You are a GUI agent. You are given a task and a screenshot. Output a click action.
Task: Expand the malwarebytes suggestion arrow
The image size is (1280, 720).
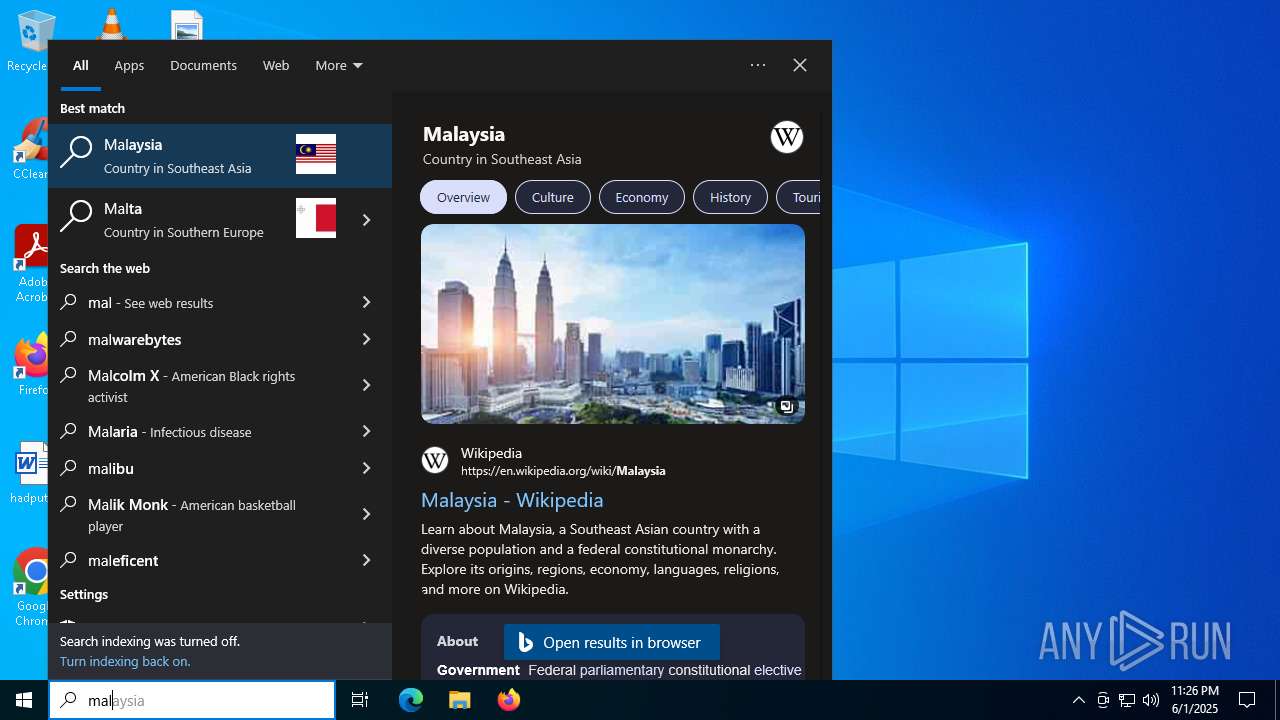tap(366, 339)
